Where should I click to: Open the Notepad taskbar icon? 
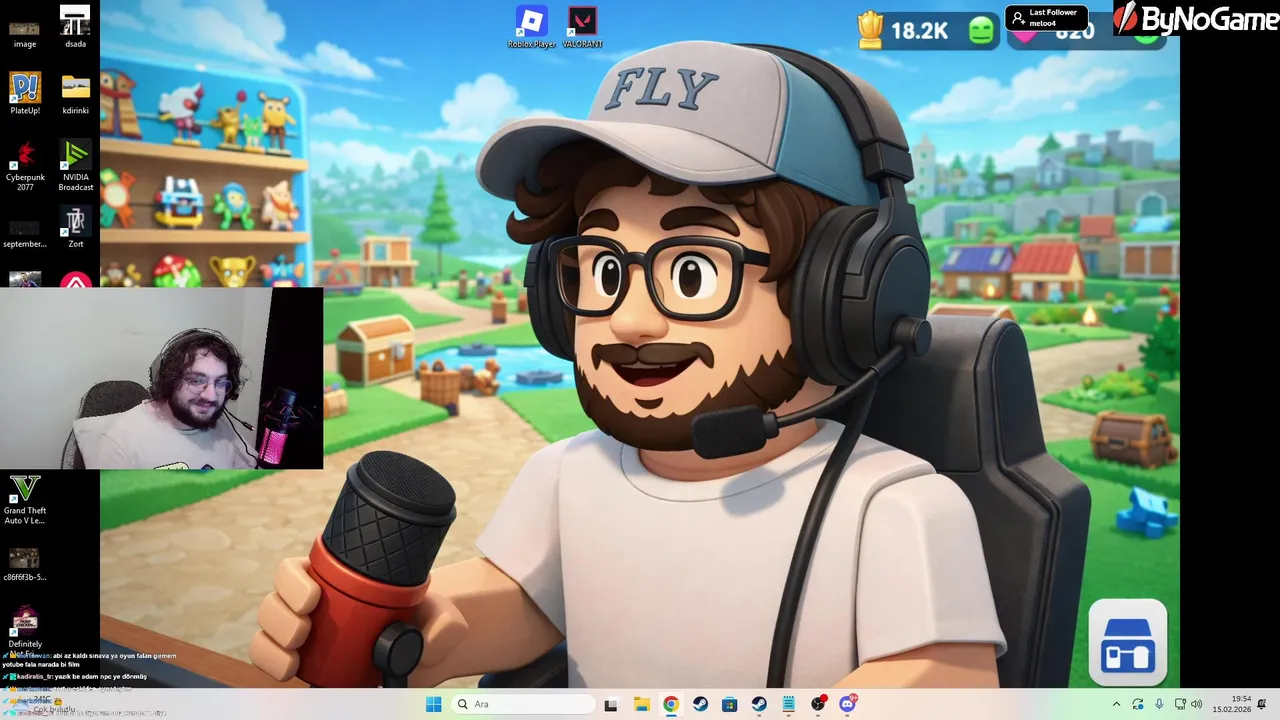[789, 704]
